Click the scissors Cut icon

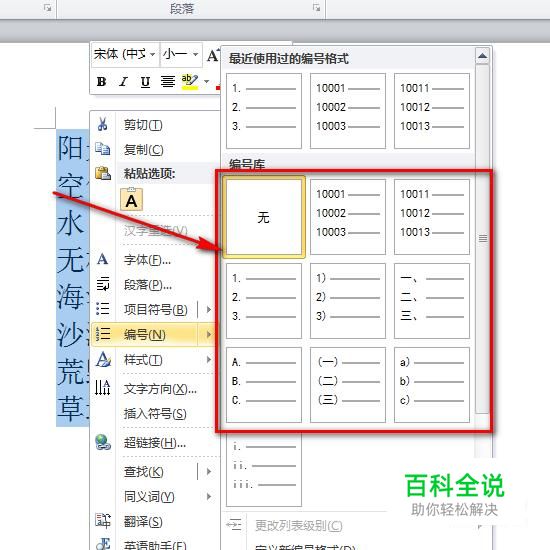[x=102, y=125]
